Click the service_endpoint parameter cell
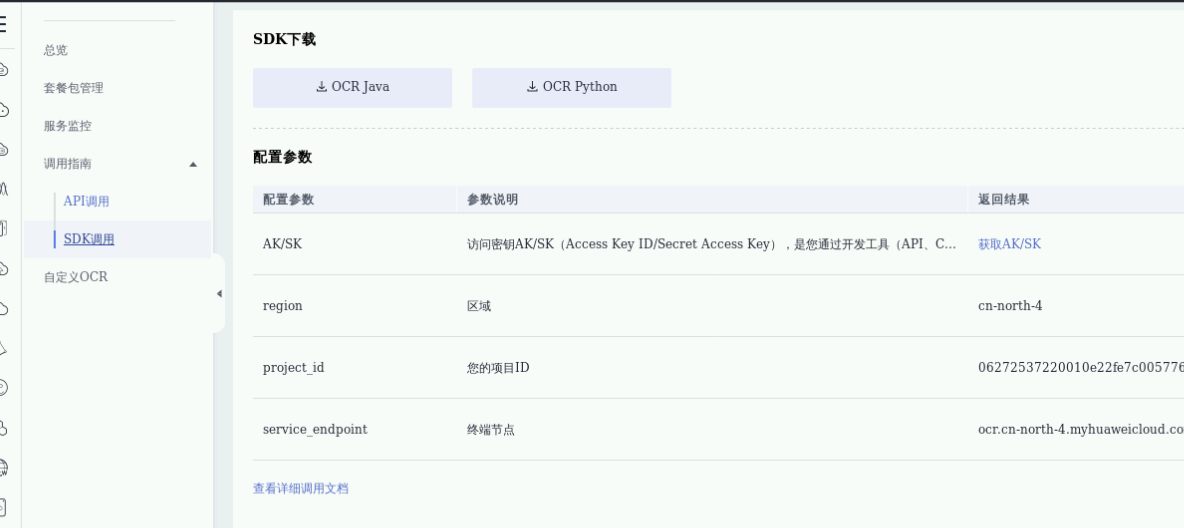 (x=315, y=430)
